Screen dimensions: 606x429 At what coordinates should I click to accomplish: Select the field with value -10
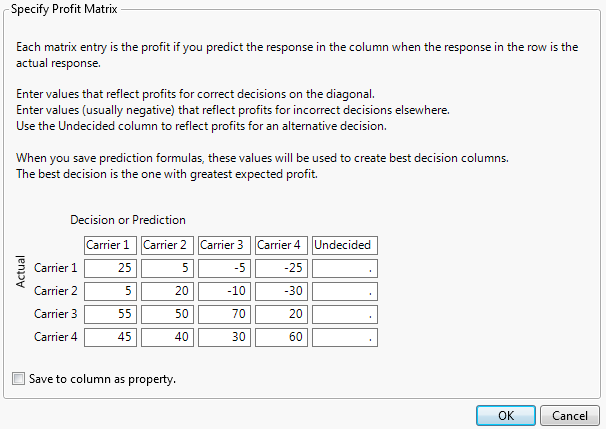click(x=224, y=291)
